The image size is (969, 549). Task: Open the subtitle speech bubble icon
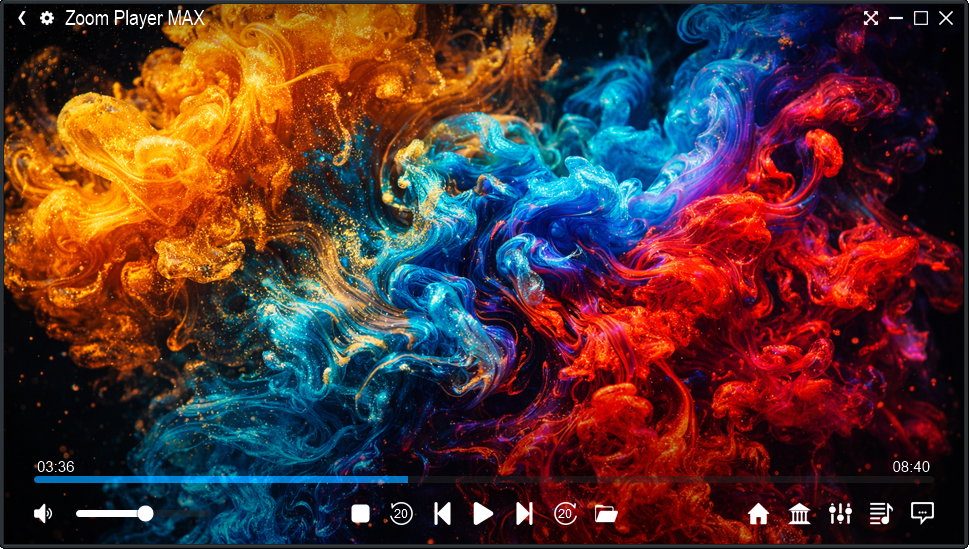click(922, 513)
